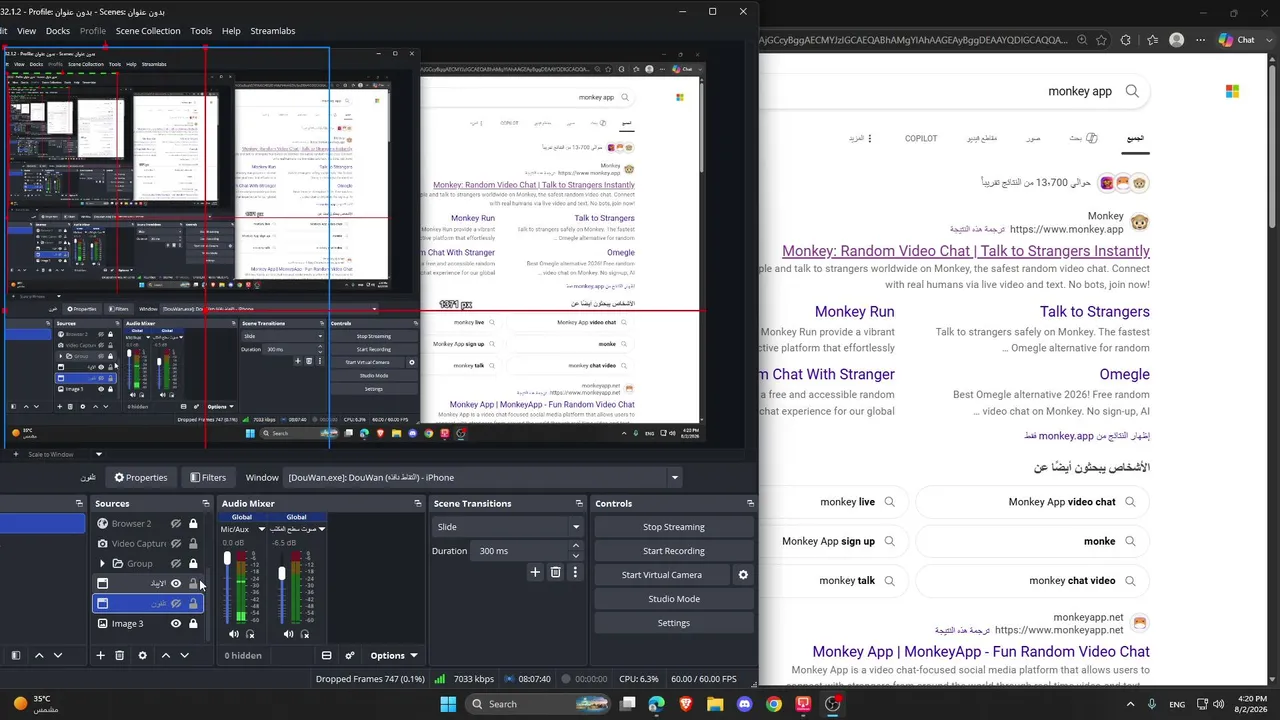Show the Browser 2 source
Image resolution: width=1280 pixels, height=720 pixels.
click(x=176, y=523)
